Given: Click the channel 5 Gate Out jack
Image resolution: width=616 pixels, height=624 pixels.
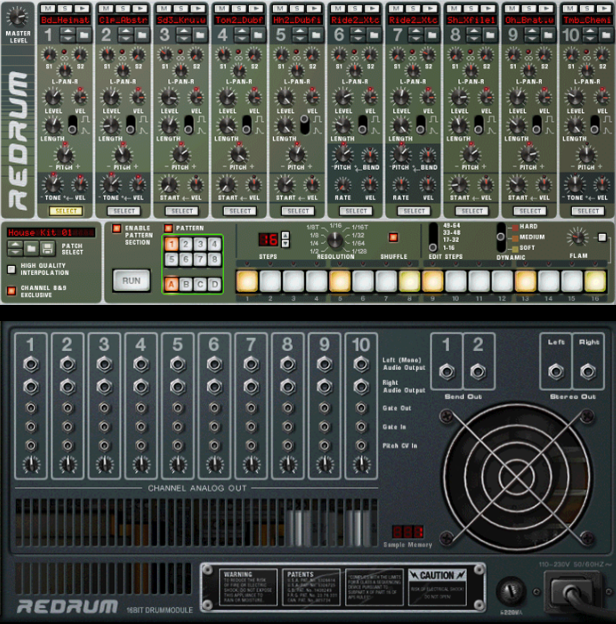Looking at the screenshot, I should pos(177,408).
